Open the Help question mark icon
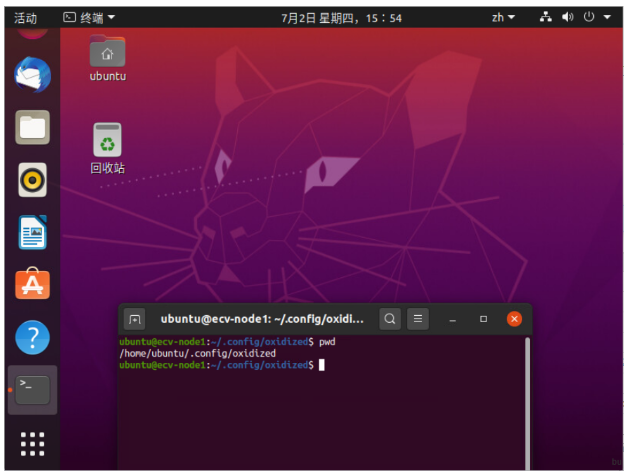The height and width of the screenshot is (476, 629). tap(32, 337)
